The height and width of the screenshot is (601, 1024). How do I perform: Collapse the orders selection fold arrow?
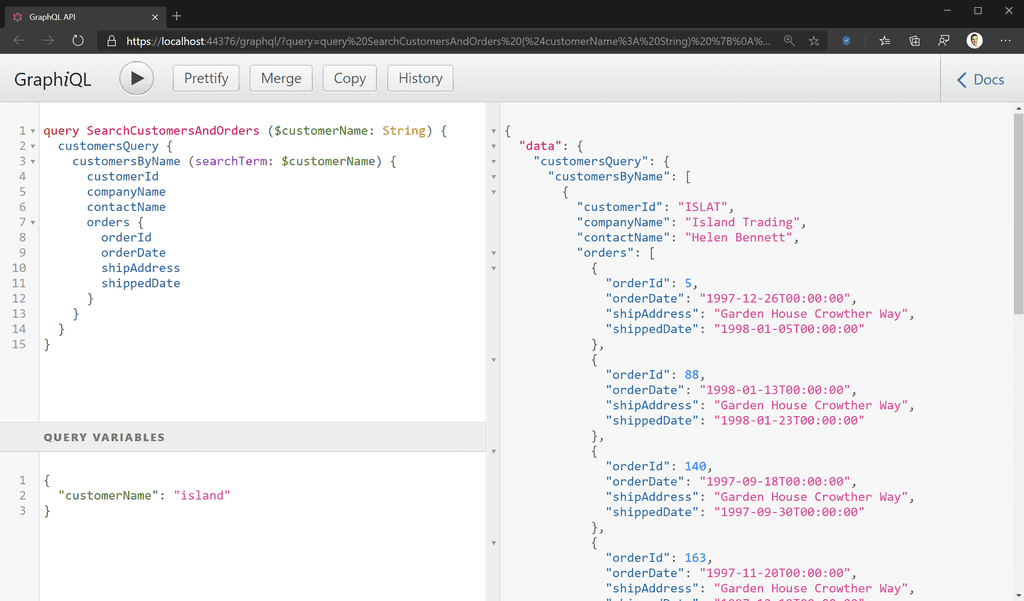[x=33, y=222]
